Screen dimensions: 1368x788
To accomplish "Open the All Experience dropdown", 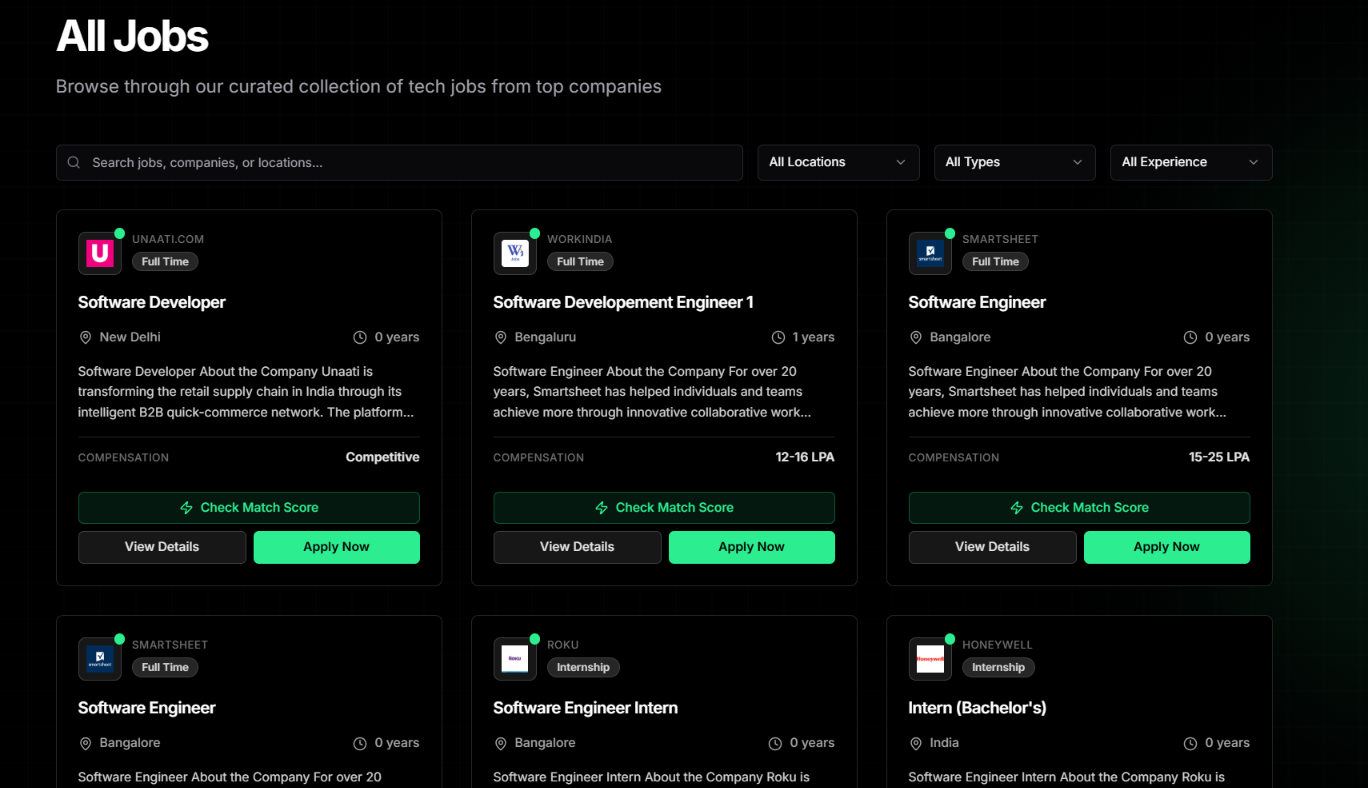I will point(1190,163).
